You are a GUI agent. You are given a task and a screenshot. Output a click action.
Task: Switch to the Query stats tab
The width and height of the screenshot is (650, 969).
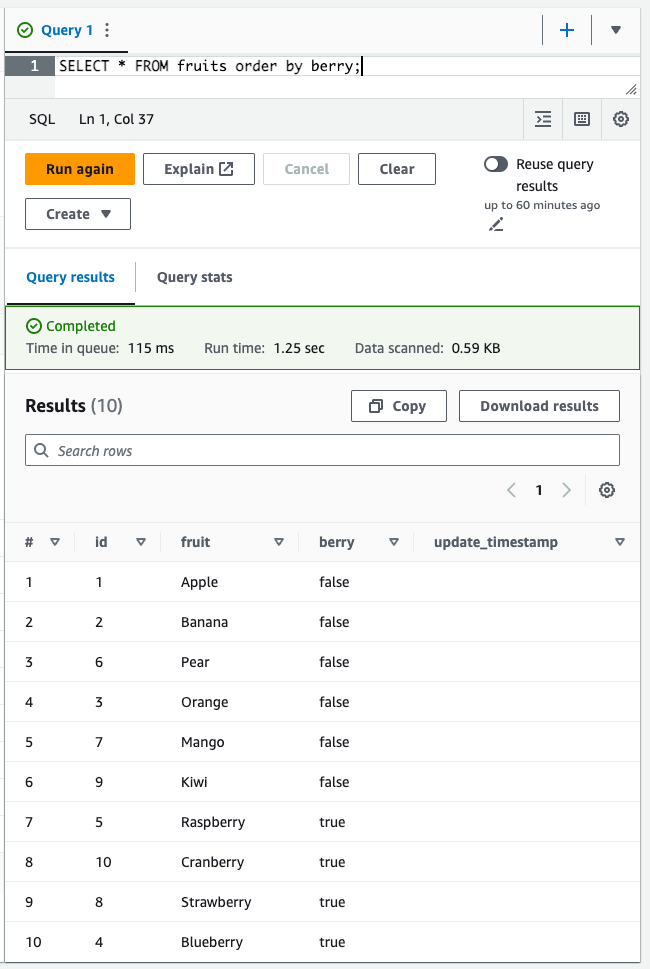[x=194, y=277]
